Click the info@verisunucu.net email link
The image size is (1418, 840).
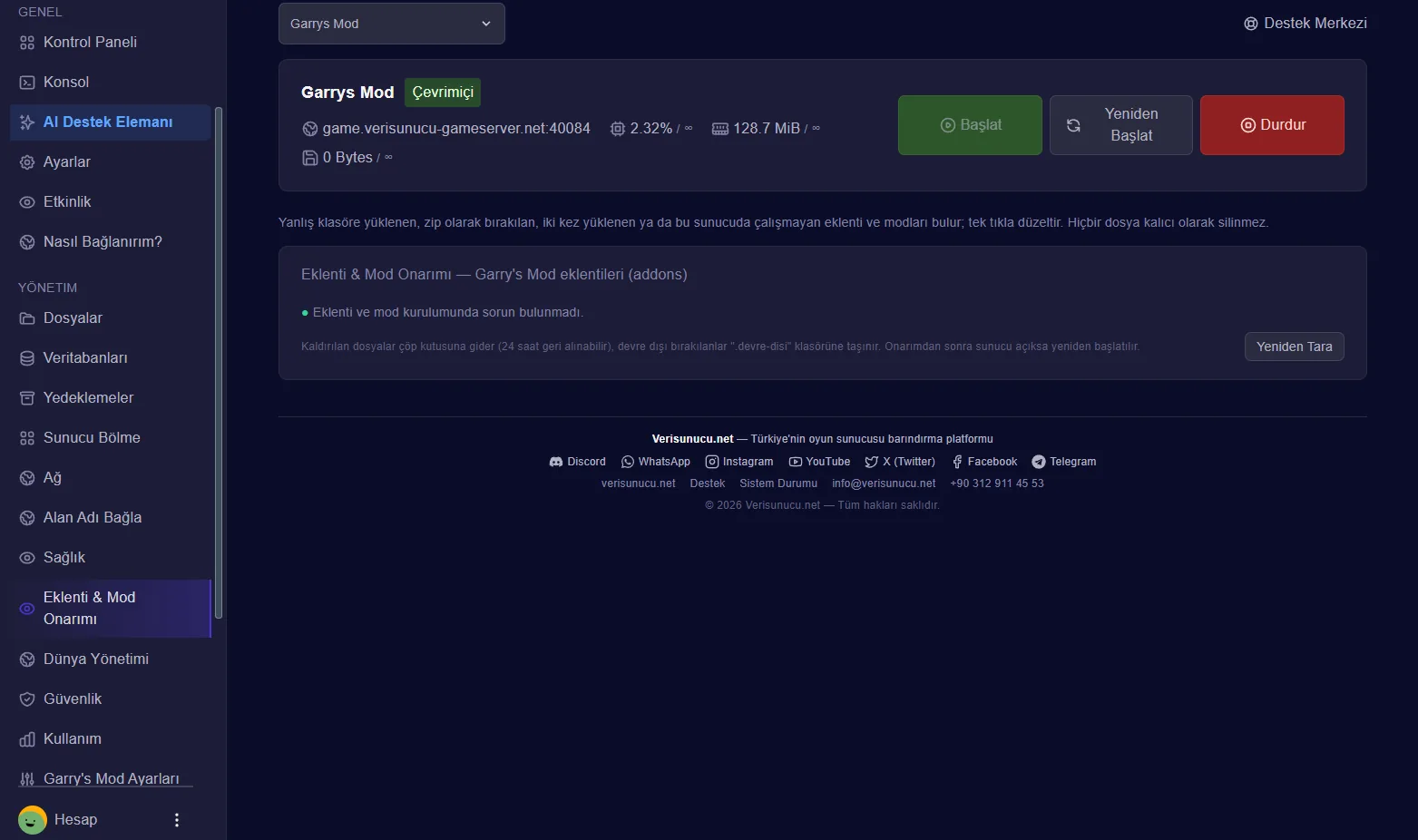click(x=884, y=483)
